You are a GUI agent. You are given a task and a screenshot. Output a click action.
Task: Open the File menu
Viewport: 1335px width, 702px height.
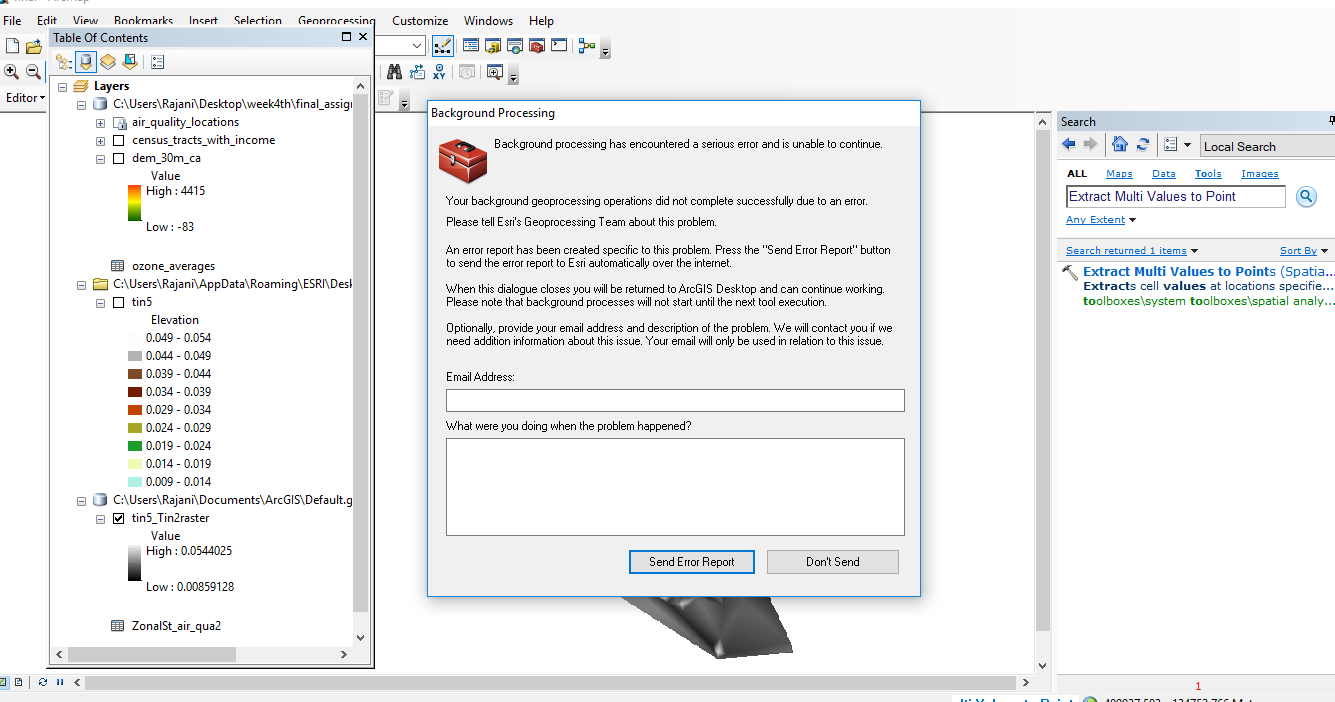12,20
